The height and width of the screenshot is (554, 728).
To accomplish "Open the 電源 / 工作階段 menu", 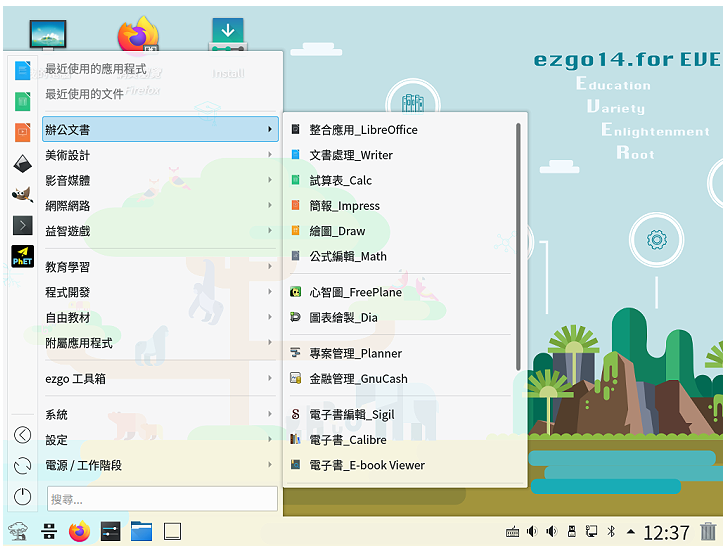I will 160,465.
